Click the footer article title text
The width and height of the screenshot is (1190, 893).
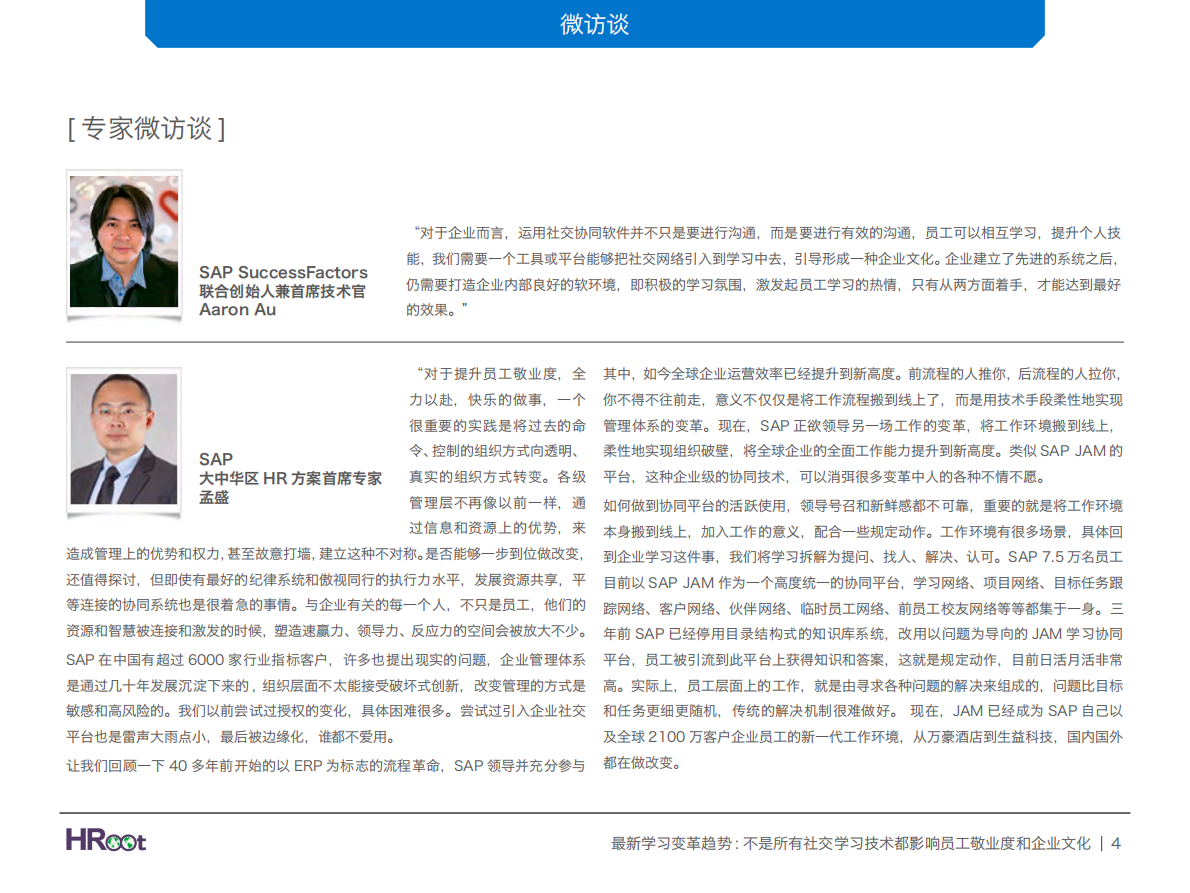click(x=850, y=843)
